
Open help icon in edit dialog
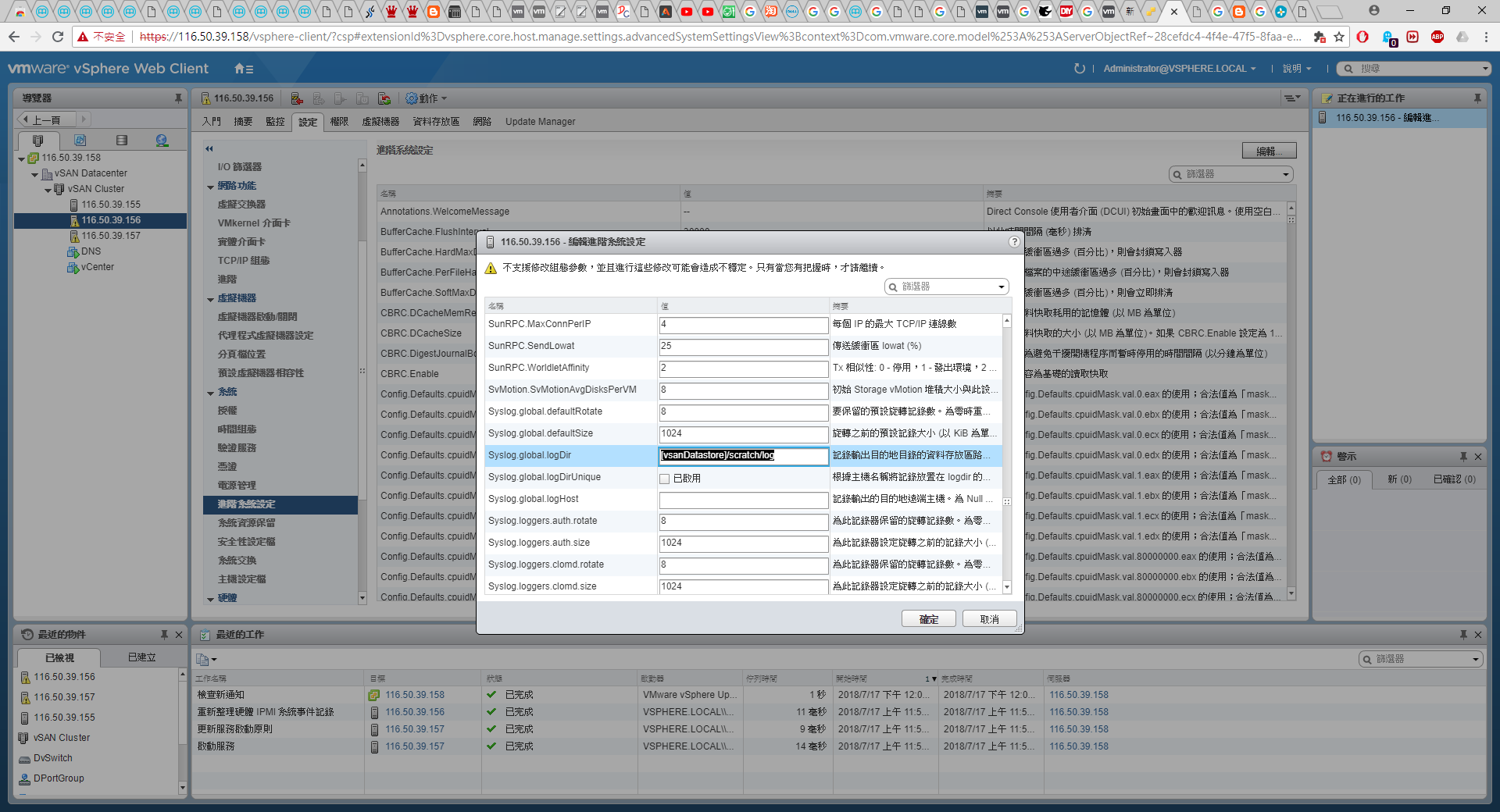pos(1014,242)
